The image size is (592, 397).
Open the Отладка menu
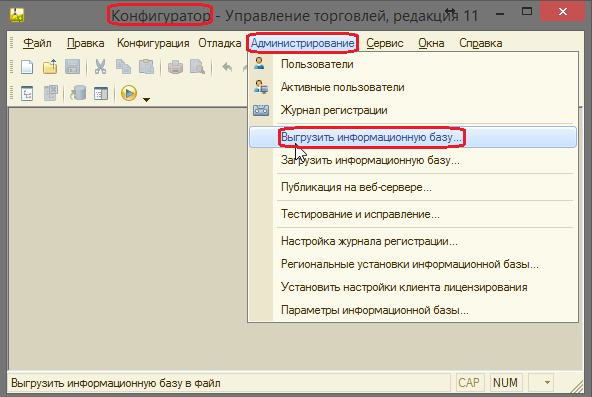point(220,43)
